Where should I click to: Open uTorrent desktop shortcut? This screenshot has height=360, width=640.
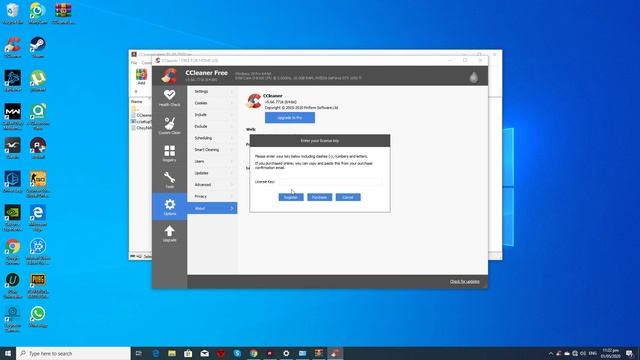38,80
